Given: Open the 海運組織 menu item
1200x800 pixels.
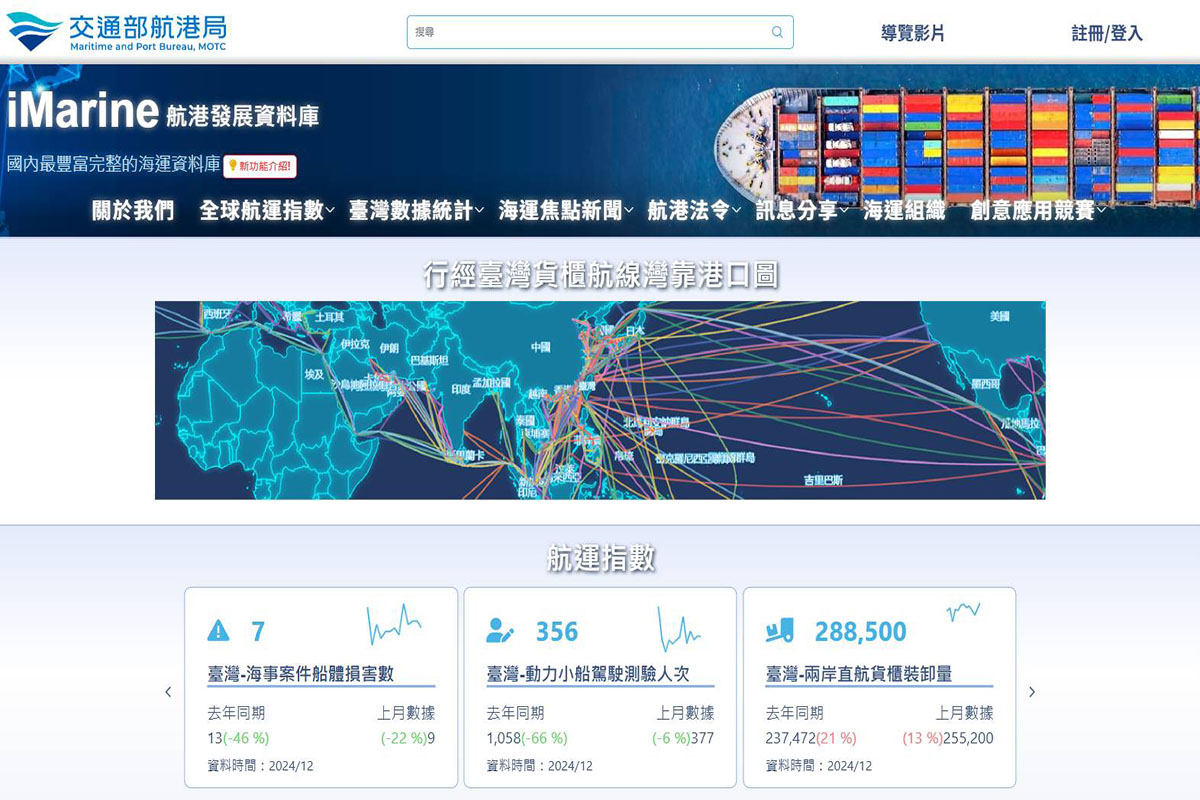Looking at the screenshot, I should [904, 210].
